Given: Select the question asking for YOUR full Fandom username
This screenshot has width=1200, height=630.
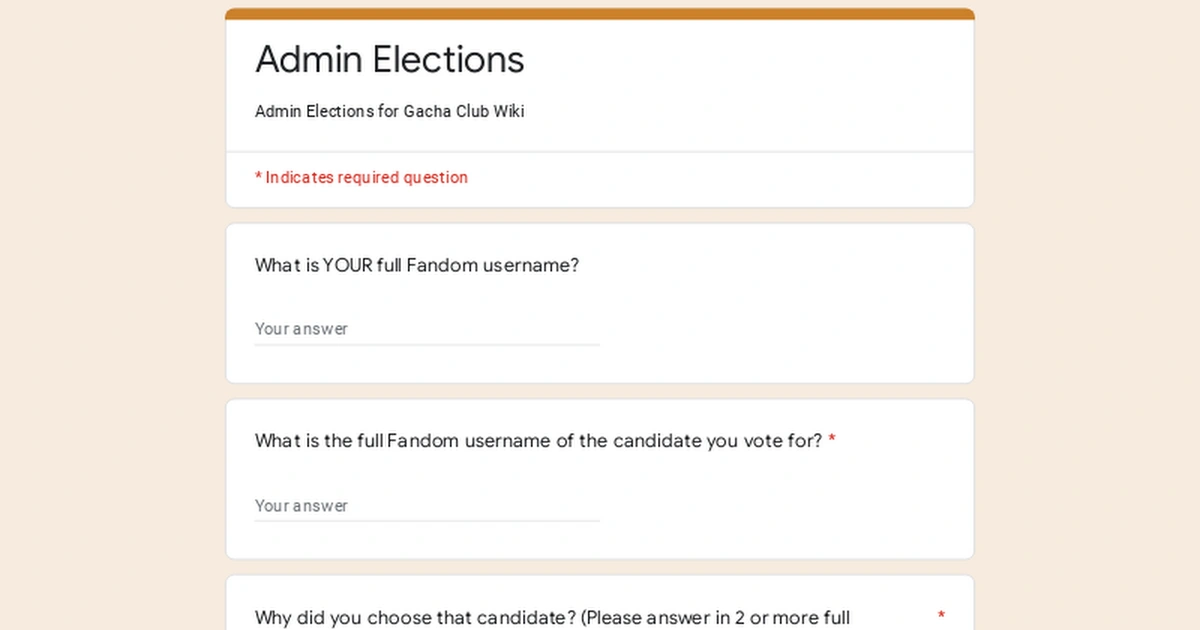Looking at the screenshot, I should point(416,265).
